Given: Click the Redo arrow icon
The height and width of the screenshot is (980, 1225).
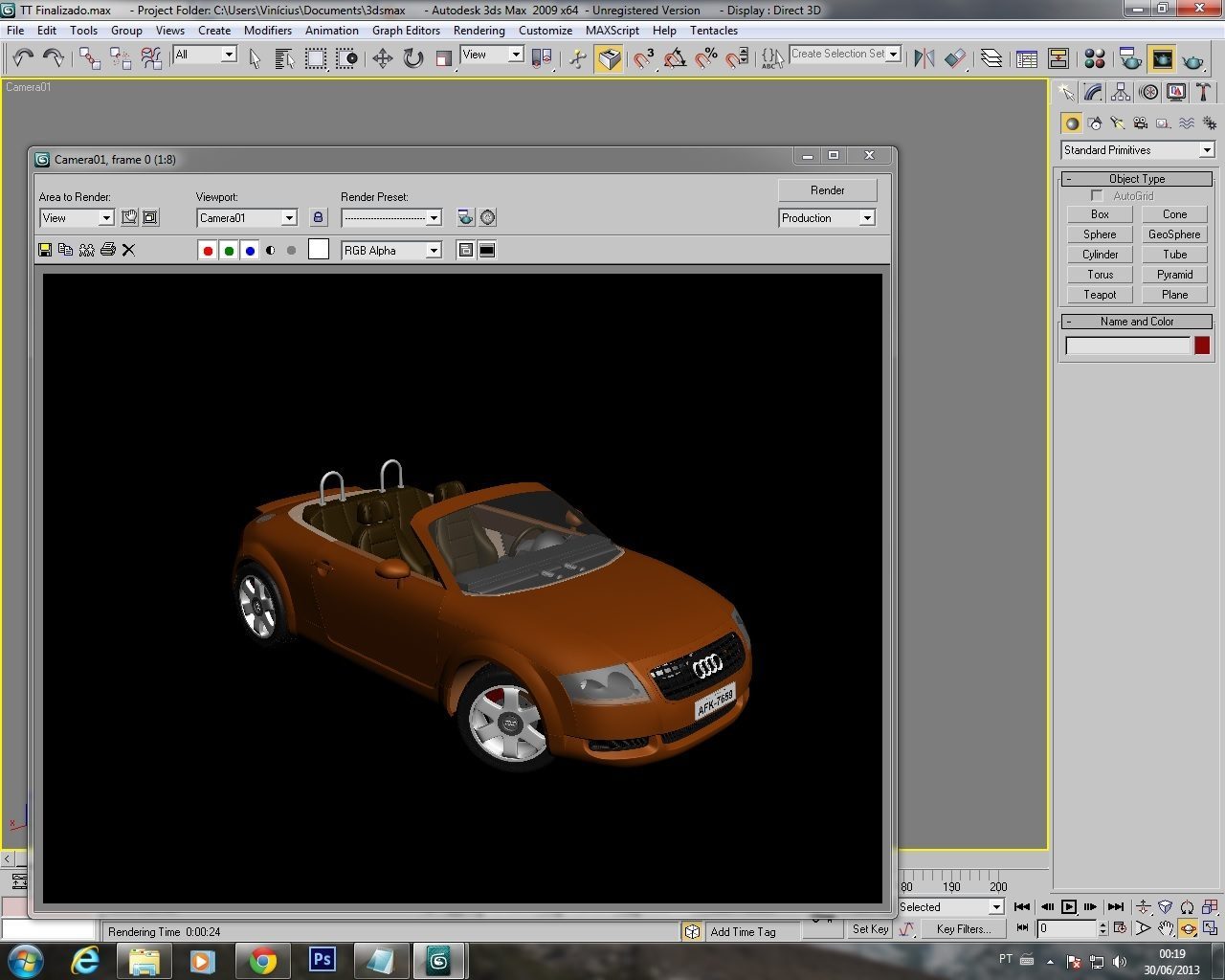Looking at the screenshot, I should pyautogui.click(x=54, y=58).
